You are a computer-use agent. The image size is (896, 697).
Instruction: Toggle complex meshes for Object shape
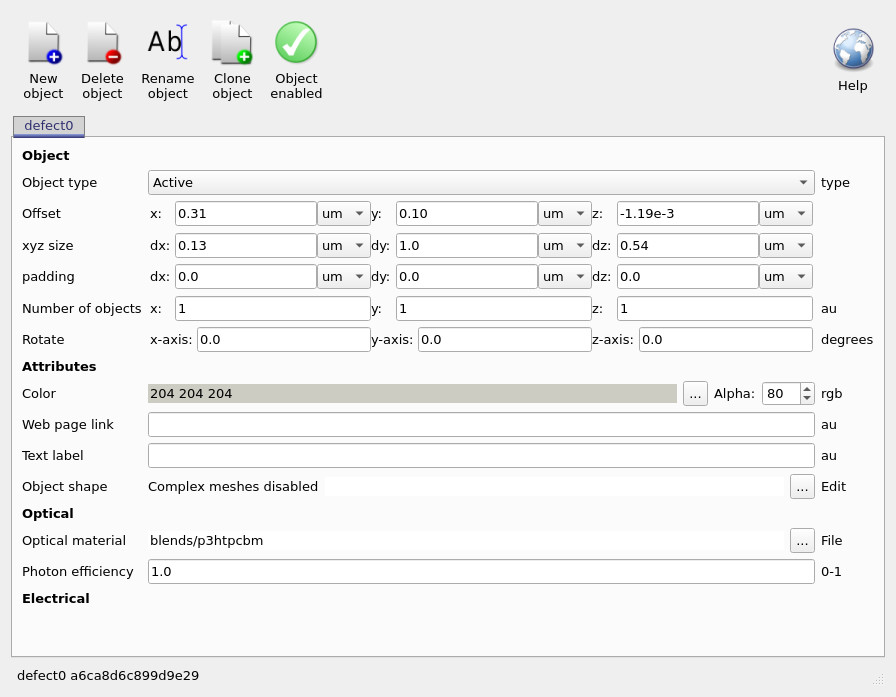click(x=802, y=486)
